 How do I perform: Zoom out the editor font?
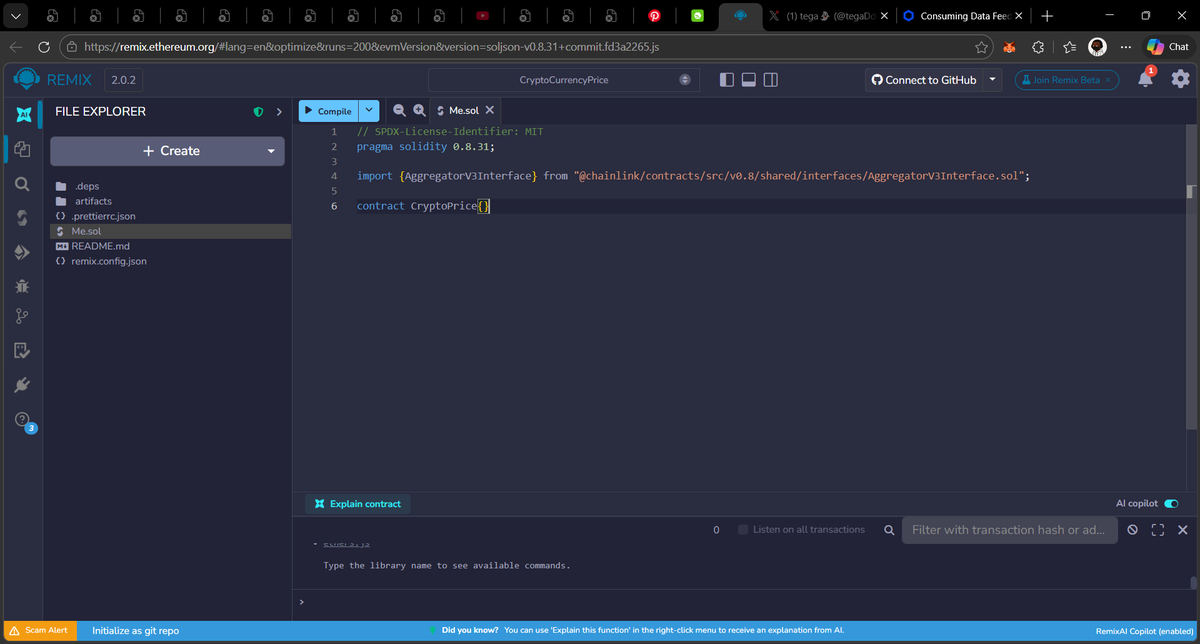coord(399,111)
